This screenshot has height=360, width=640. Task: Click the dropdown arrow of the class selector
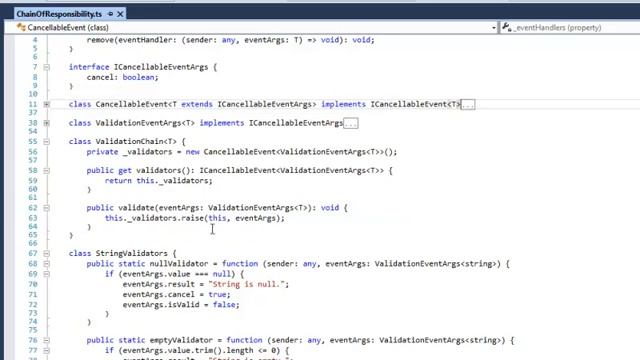pyautogui.click(x=493, y=28)
